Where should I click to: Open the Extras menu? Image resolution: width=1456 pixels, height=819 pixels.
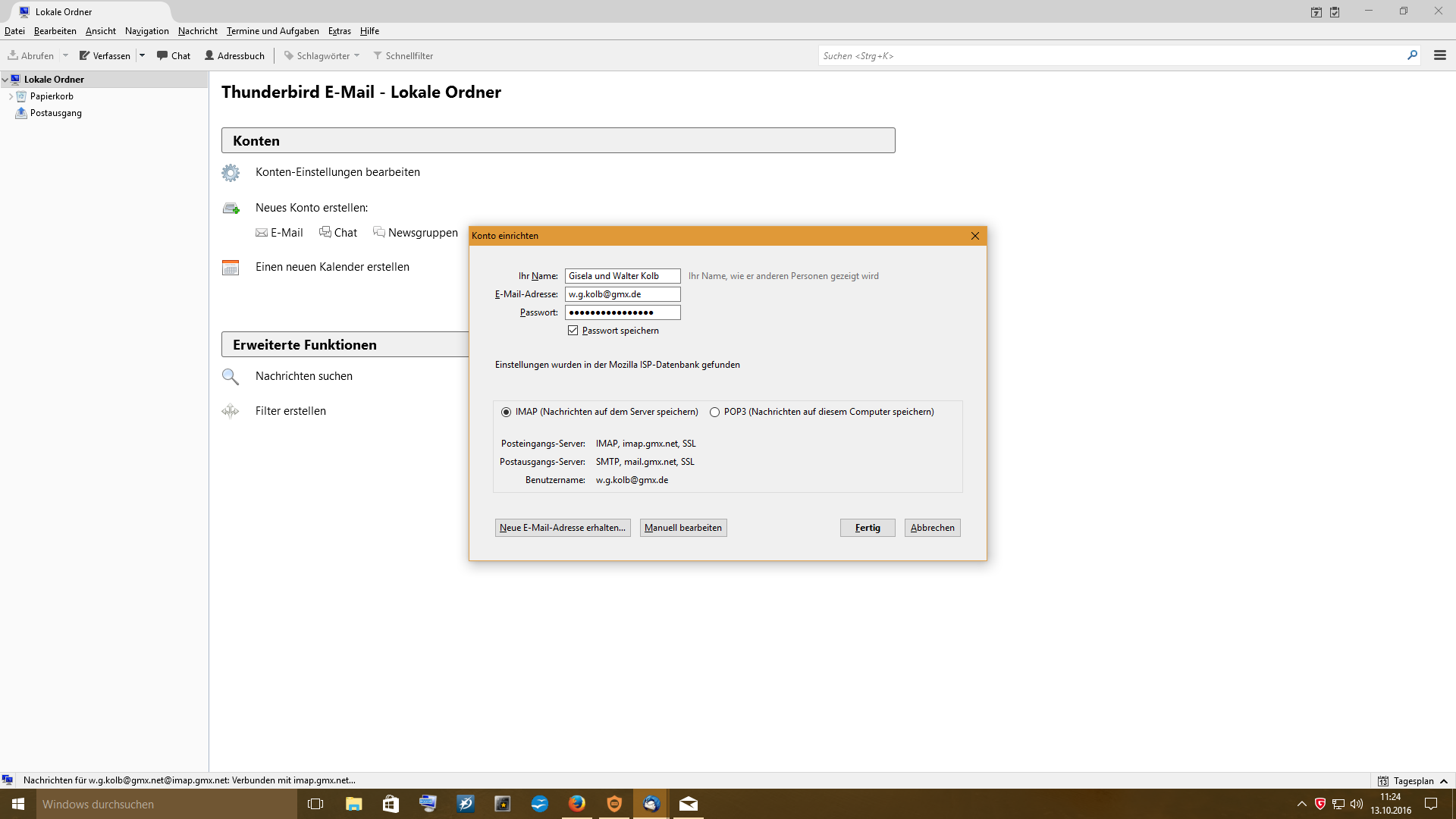[x=339, y=31]
